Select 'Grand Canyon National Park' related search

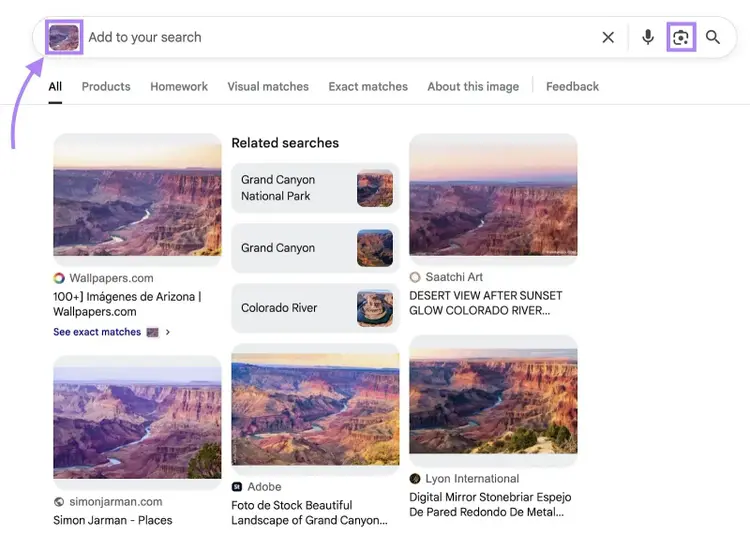pos(315,188)
